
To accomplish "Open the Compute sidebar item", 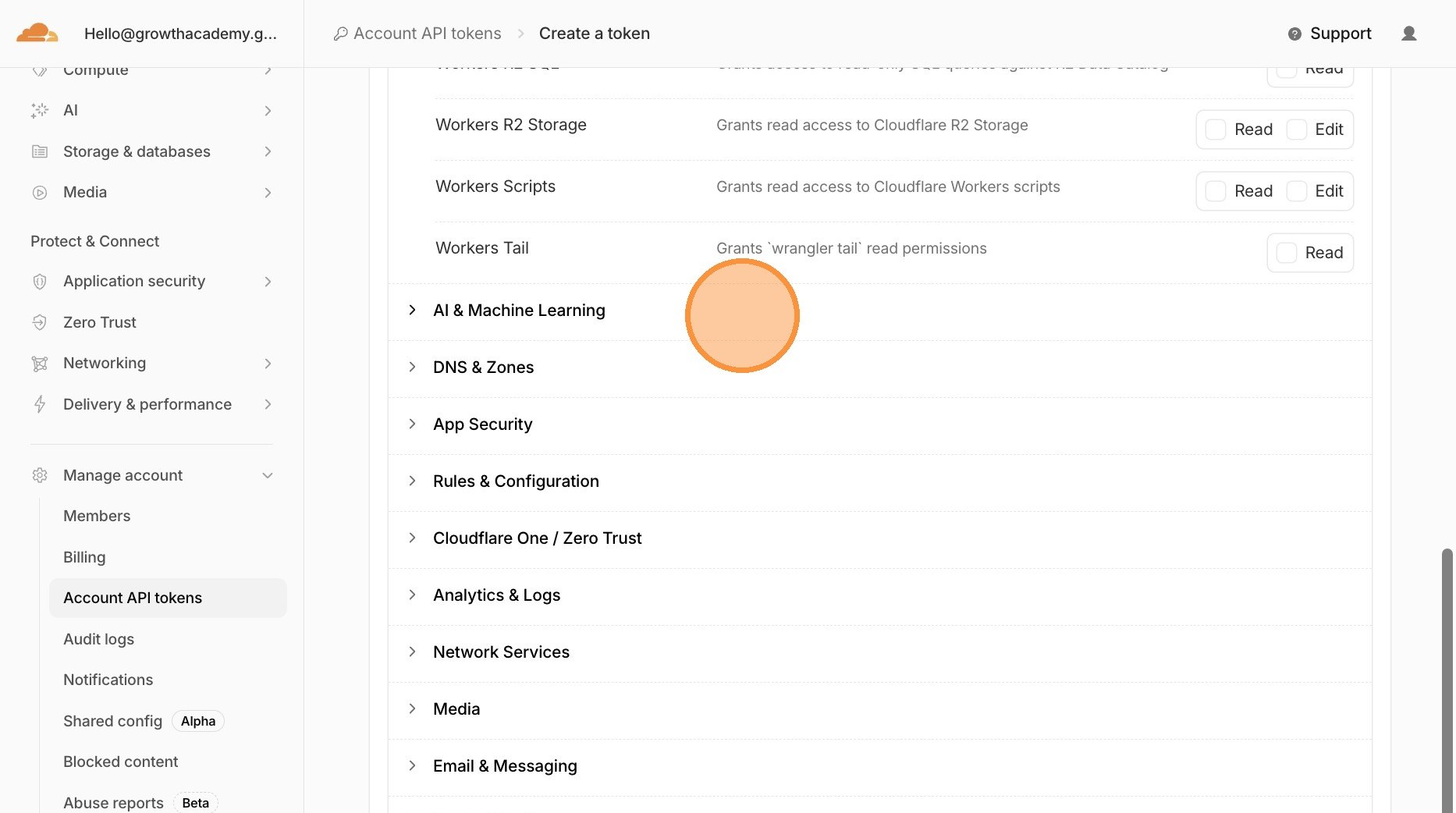I will pyautogui.click(x=95, y=70).
